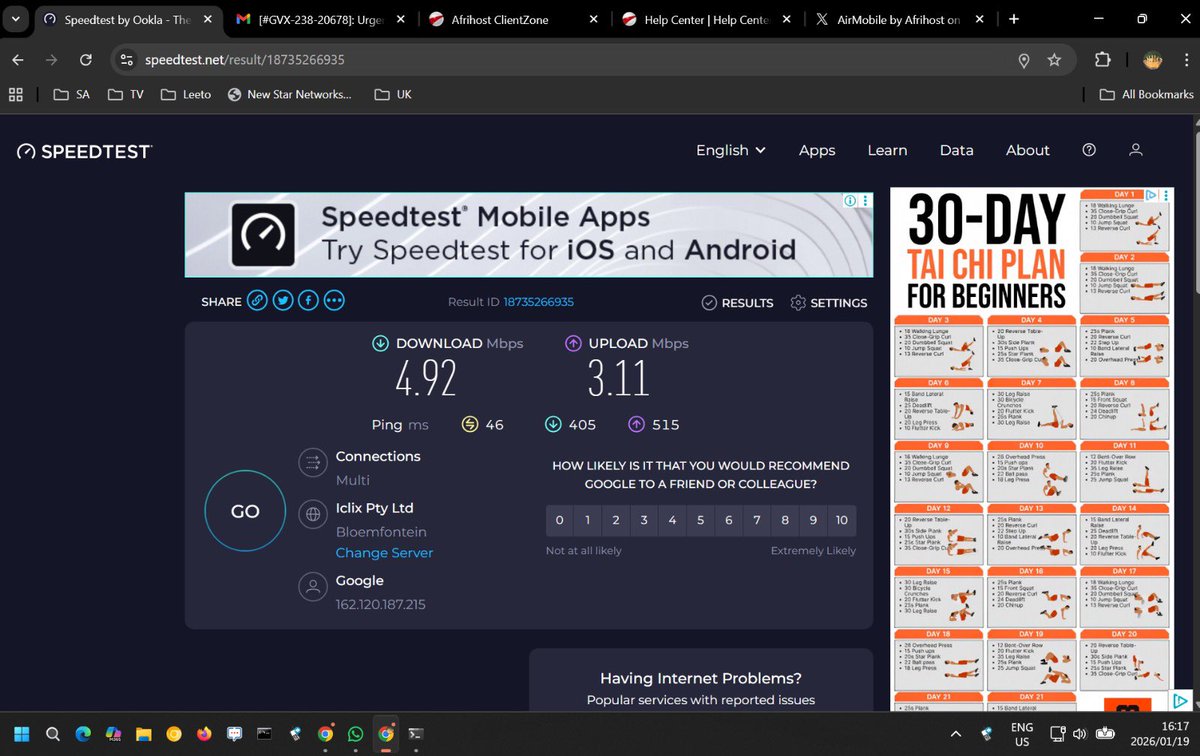Open the SA bookmarks folder
This screenshot has height=756, width=1200.
click(71, 94)
